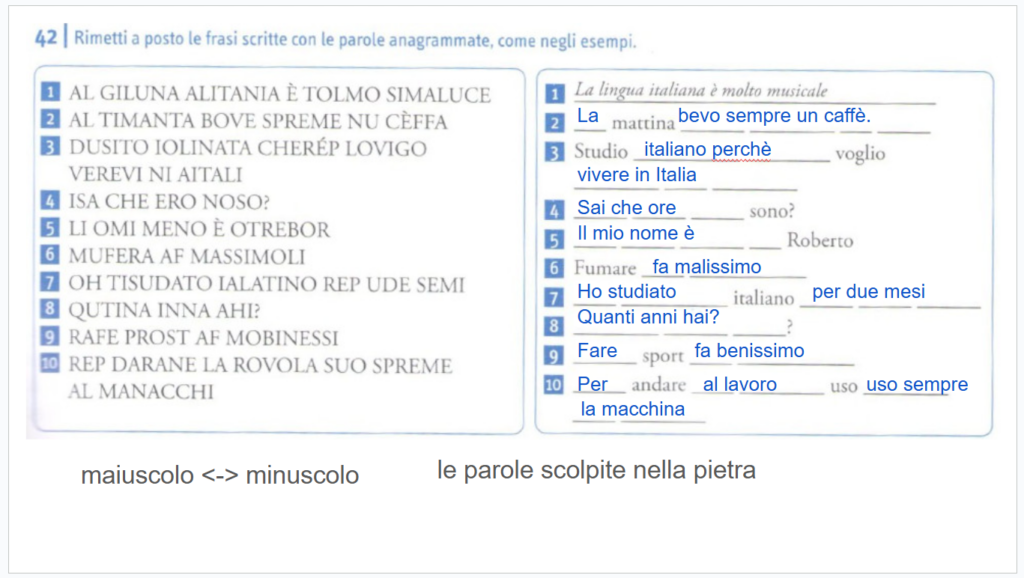The height and width of the screenshot is (578, 1024).
Task: Click the number 1 badge beside the anagram sentence
Action: (49, 93)
